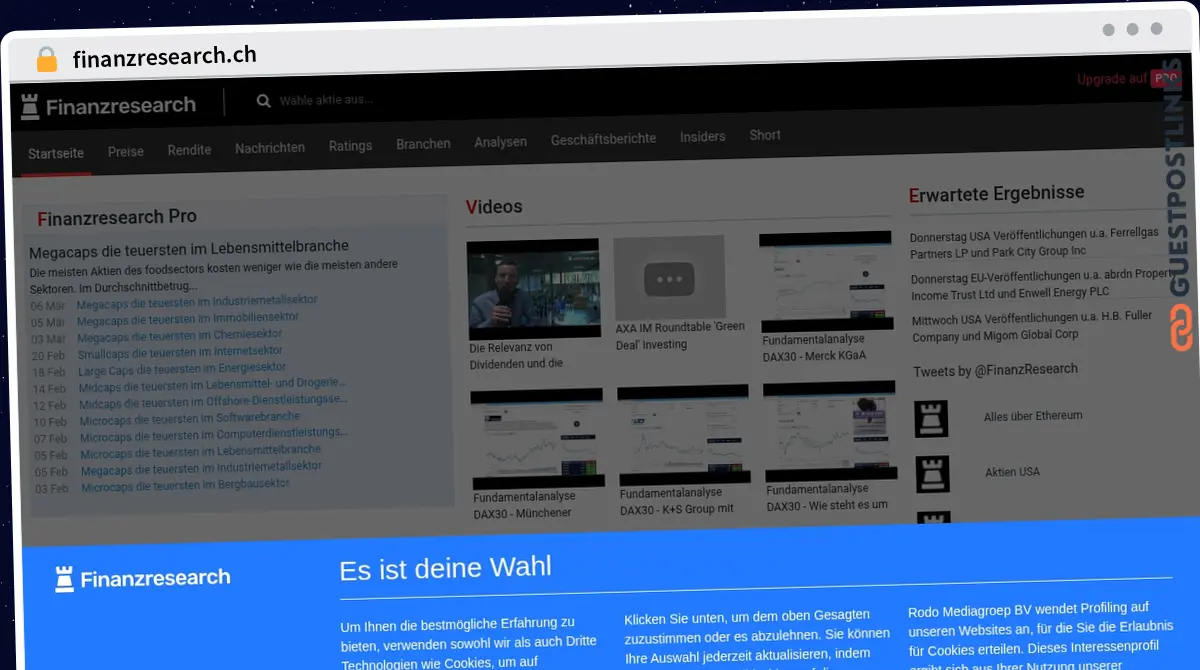Viewport: 1200px width, 670px height.
Task: Open Microcaps die teuersten im Bergbausektor
Action: tap(186, 485)
